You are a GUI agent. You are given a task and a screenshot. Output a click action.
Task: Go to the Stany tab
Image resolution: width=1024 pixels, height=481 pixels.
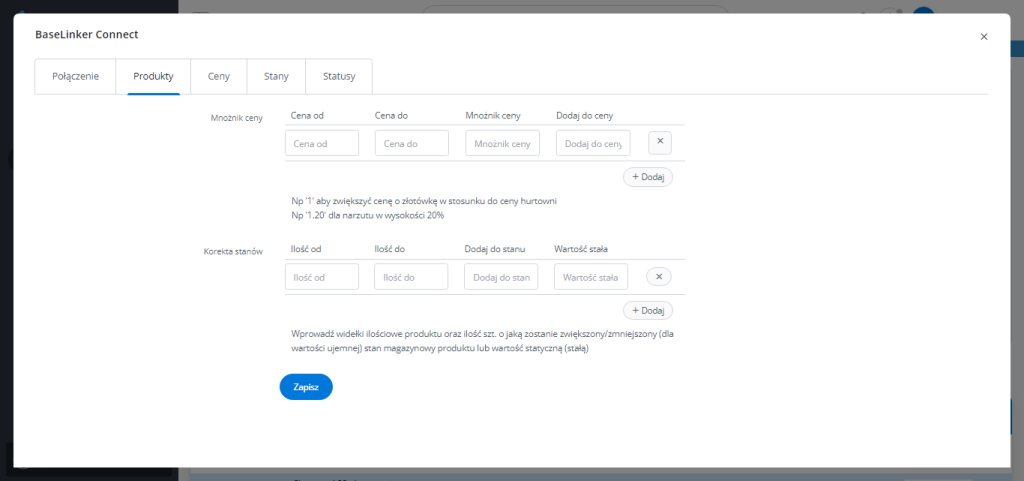click(x=276, y=76)
